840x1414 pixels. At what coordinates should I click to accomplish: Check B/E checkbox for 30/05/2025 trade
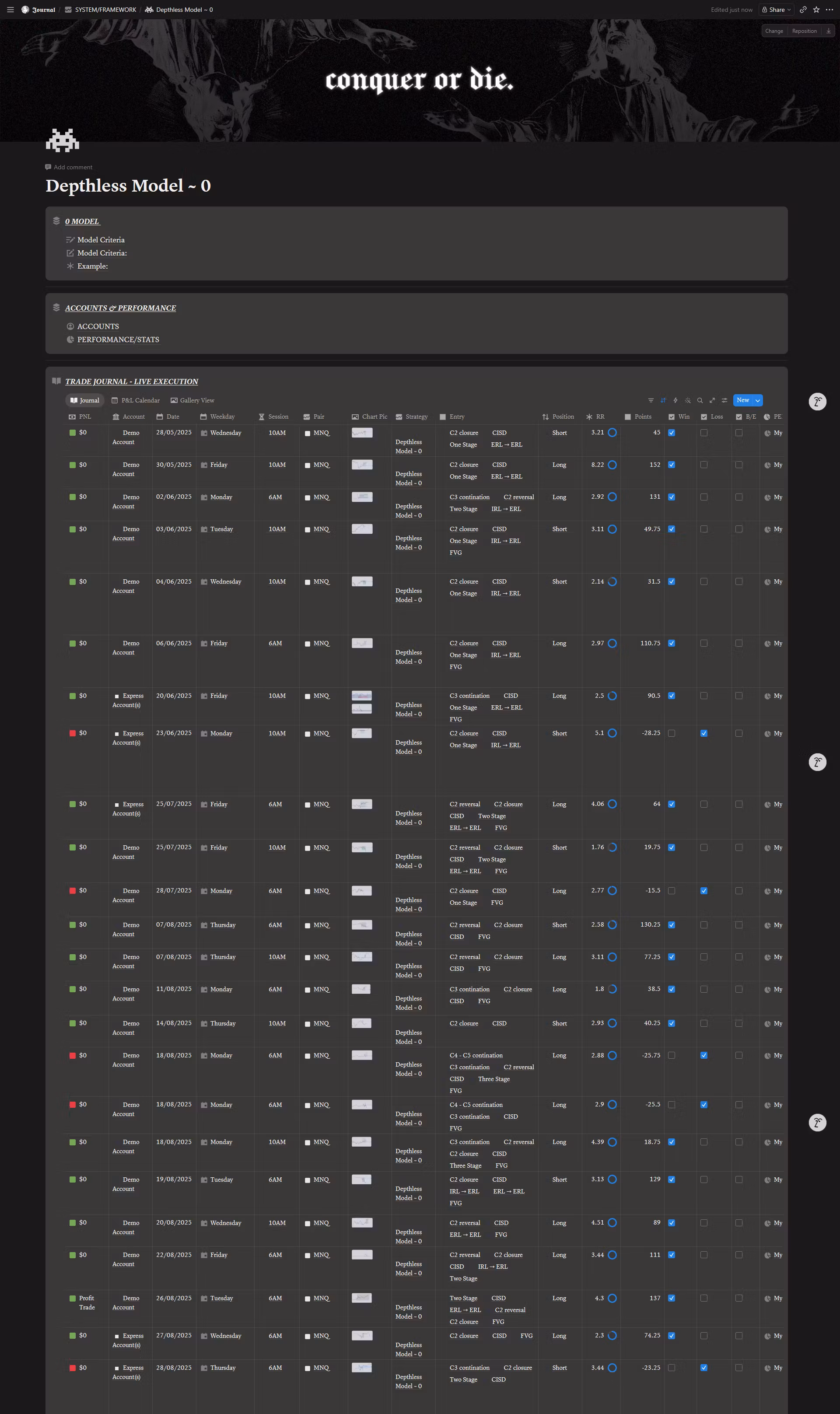point(738,465)
